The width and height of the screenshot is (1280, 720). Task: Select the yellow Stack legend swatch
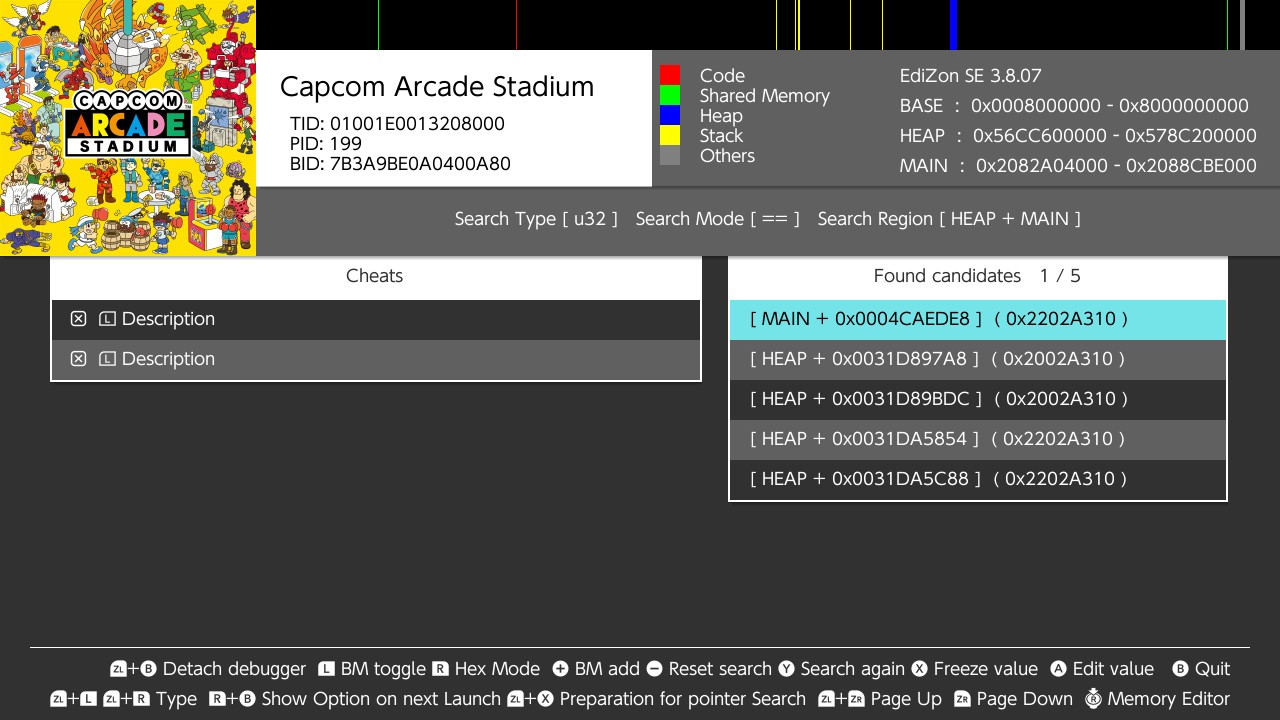coord(670,135)
